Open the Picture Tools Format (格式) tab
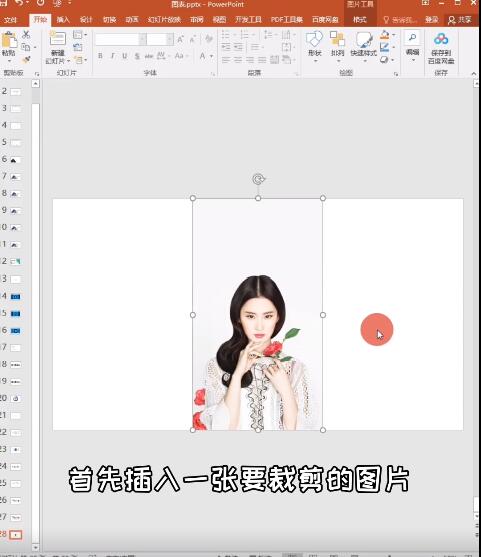The height and width of the screenshot is (557, 481). 360,20
